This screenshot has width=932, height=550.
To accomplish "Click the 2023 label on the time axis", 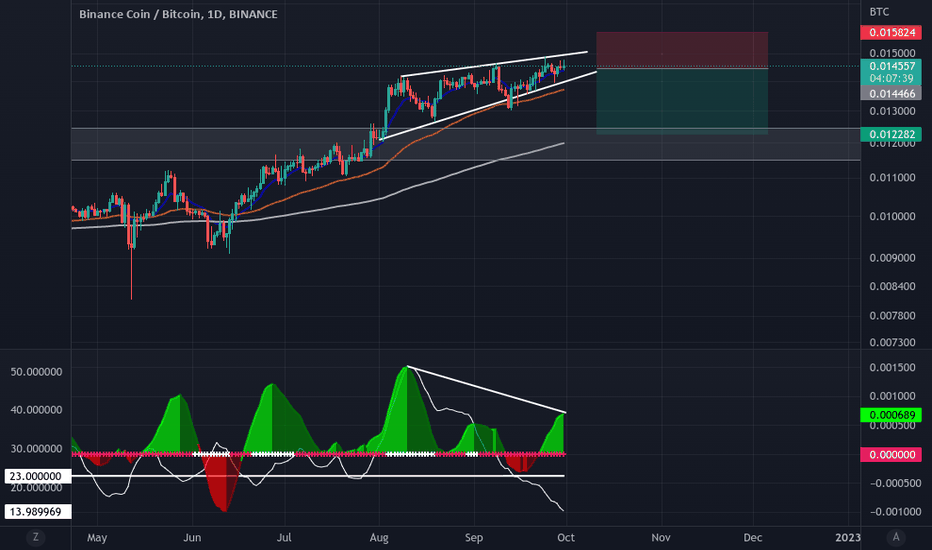I will tap(847, 538).
